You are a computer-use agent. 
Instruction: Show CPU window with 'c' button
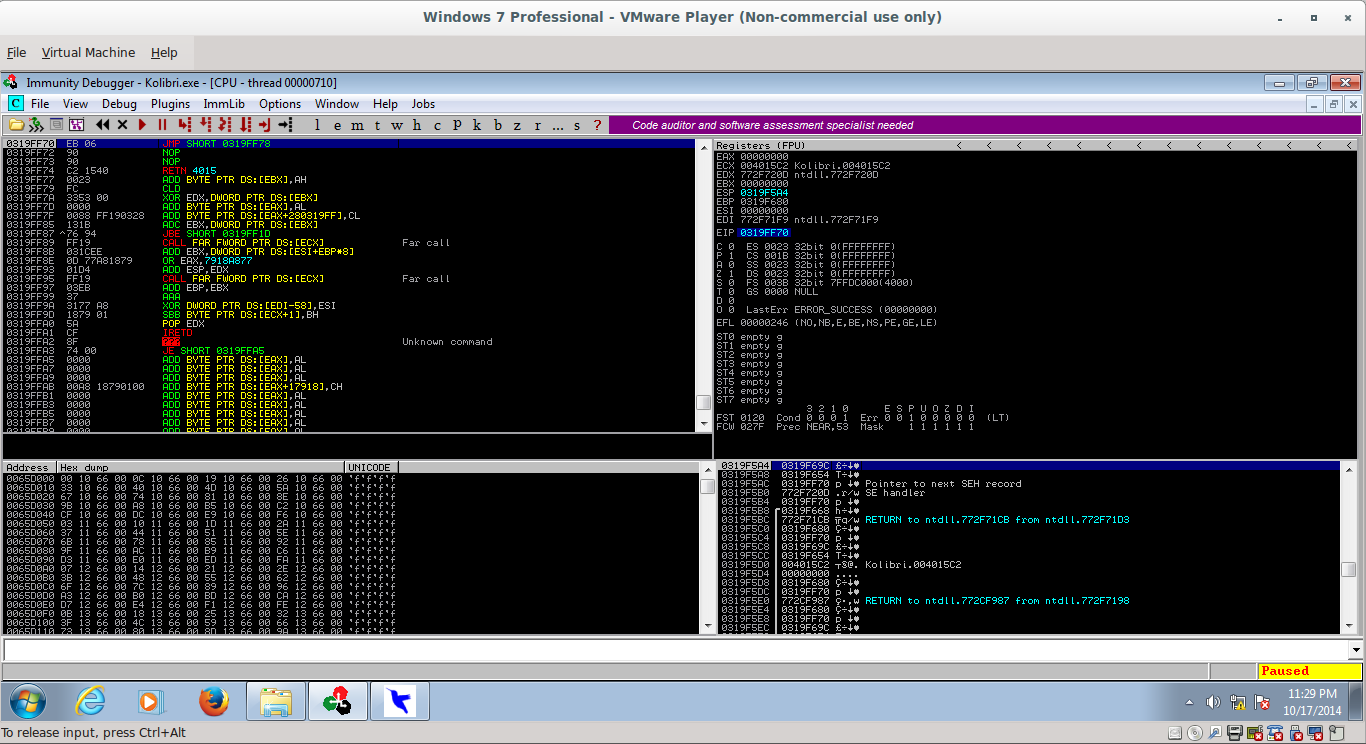437,125
